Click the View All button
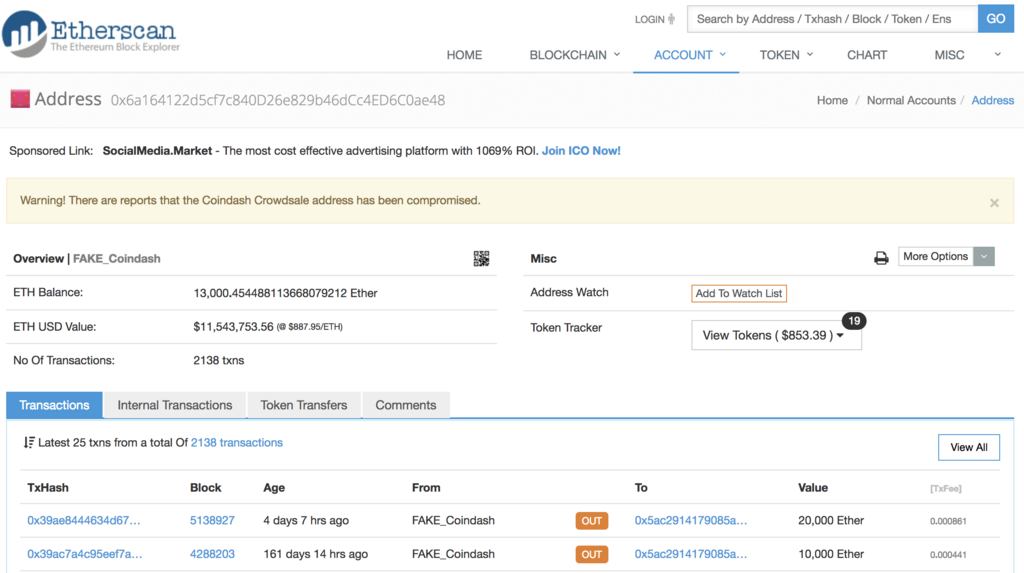Viewport: 1024px width, 573px height. tap(968, 448)
